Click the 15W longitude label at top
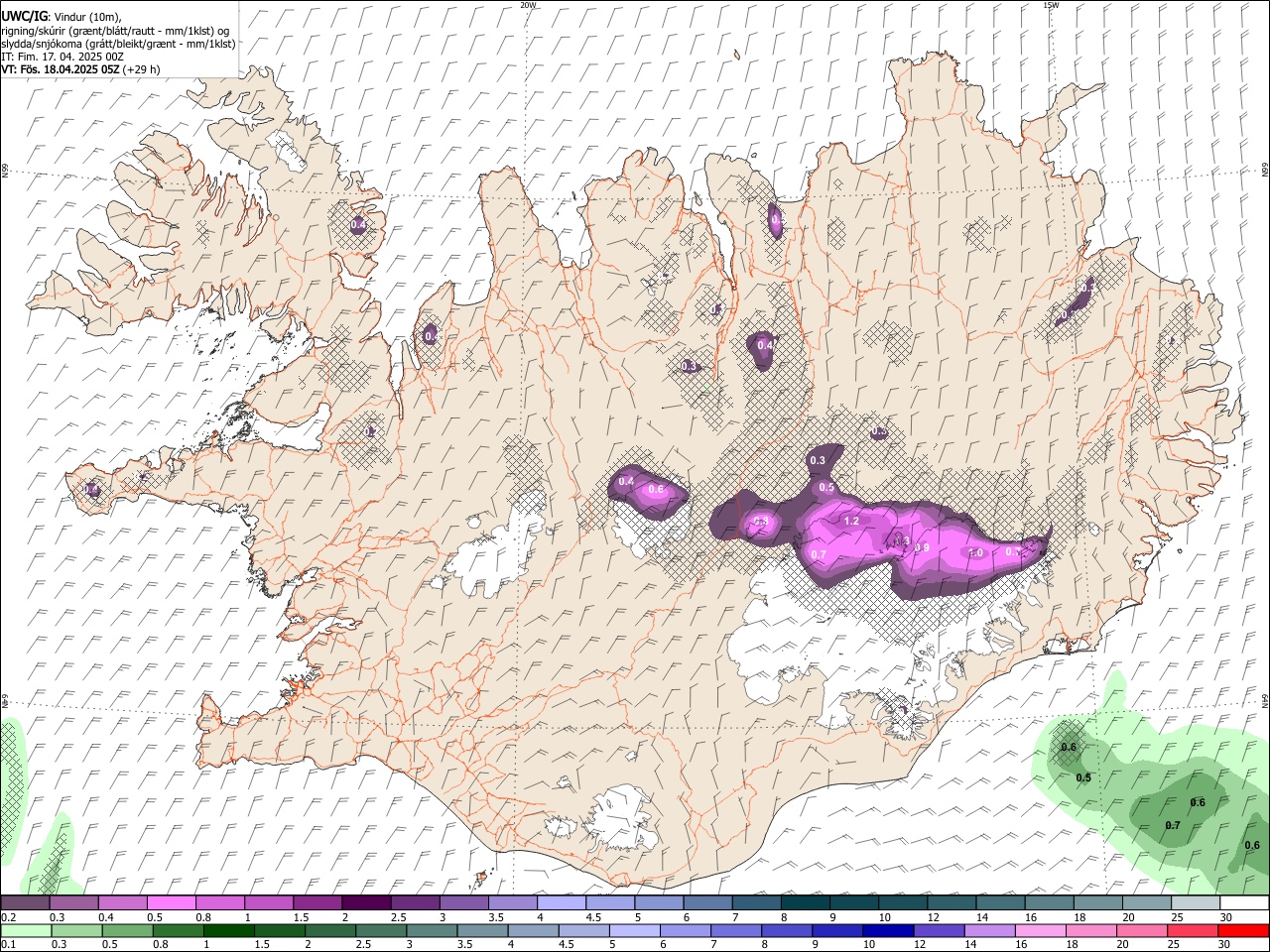This screenshot has height=952, width=1270. (x=1051, y=5)
